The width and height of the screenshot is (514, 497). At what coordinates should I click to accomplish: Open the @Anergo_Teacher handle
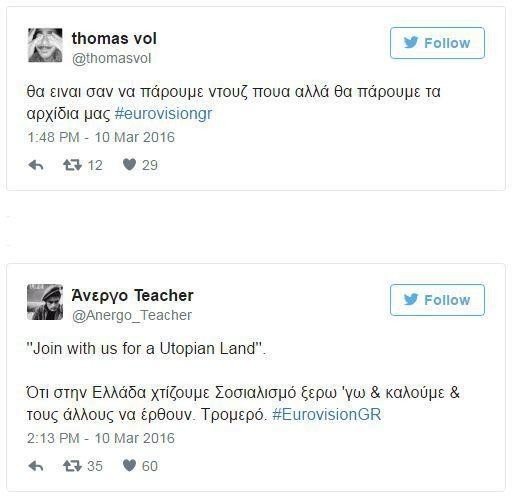(132, 315)
